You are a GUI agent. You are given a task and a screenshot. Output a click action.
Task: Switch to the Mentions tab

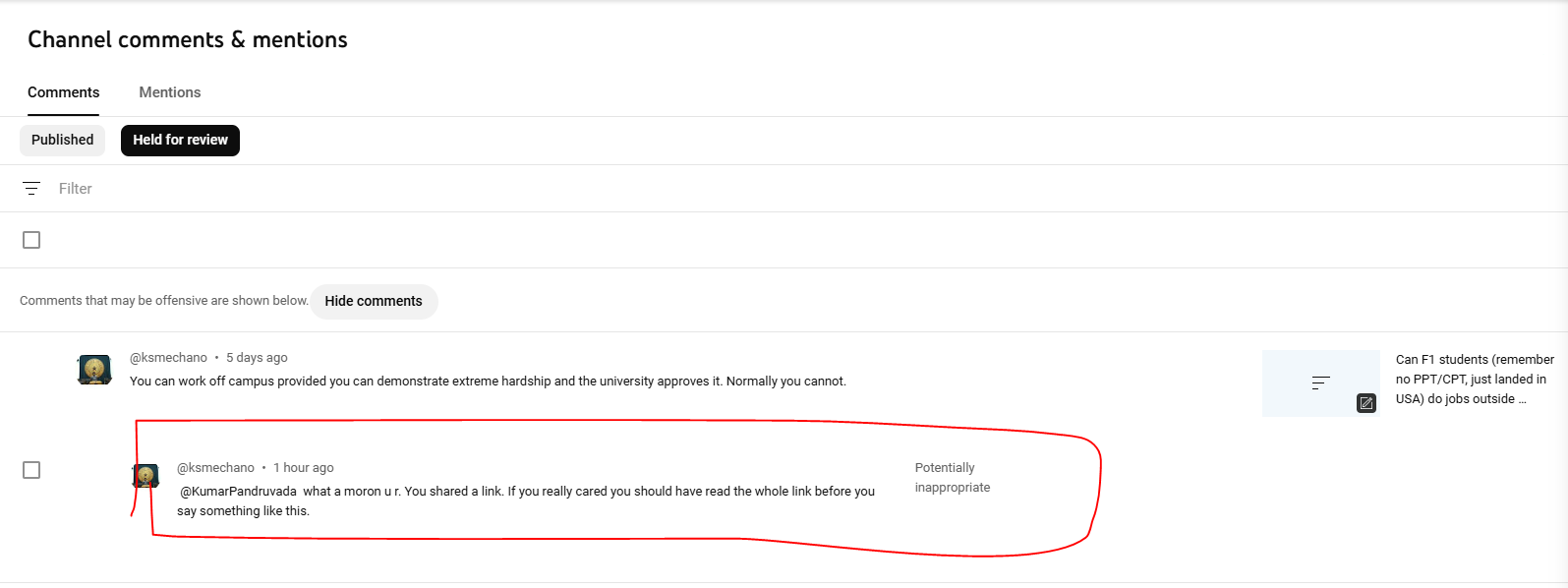170,92
